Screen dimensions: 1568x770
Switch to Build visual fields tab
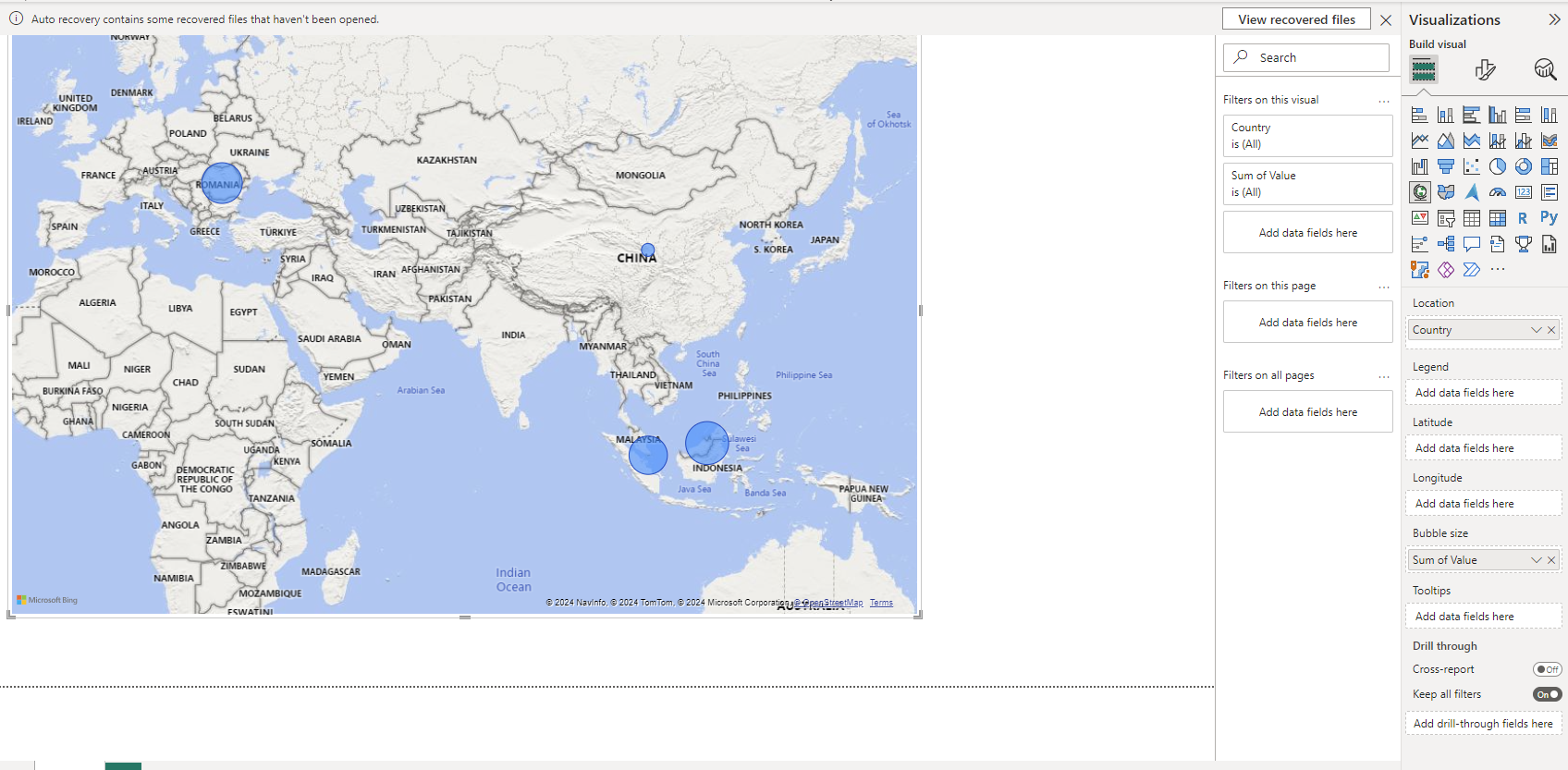(x=1424, y=69)
